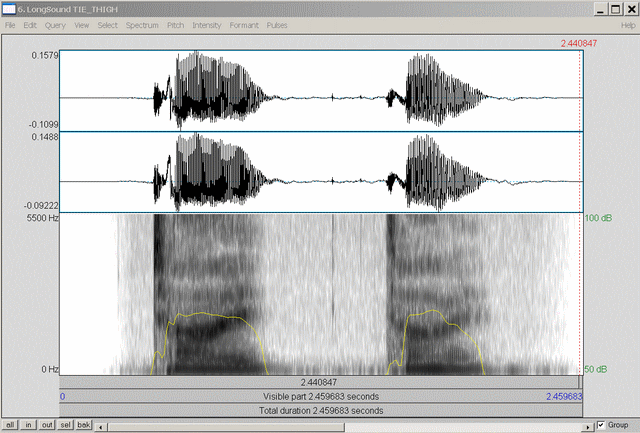This screenshot has width=640, height=433.
Task: Click the horizontal scrollbar left arrow
Action: point(103,426)
